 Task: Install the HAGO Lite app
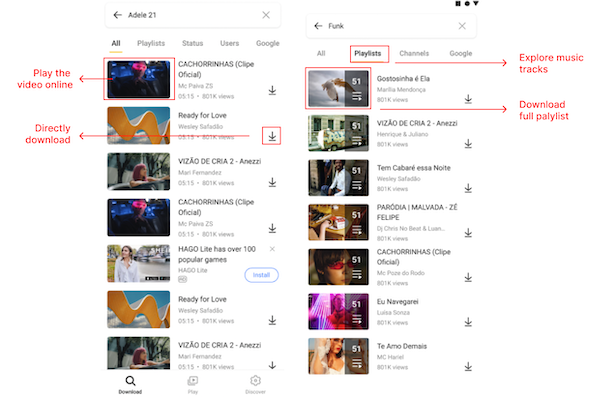click(x=261, y=275)
